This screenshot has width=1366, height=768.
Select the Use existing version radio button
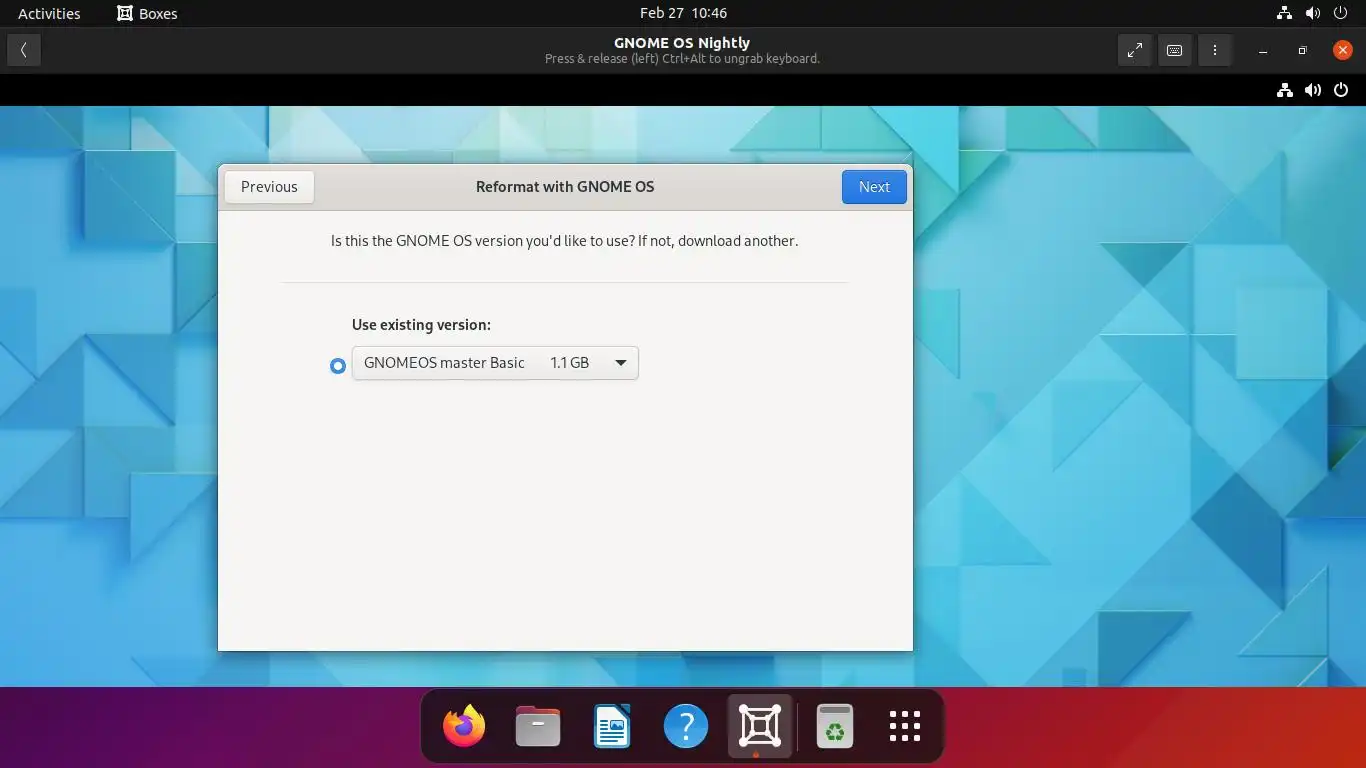338,366
